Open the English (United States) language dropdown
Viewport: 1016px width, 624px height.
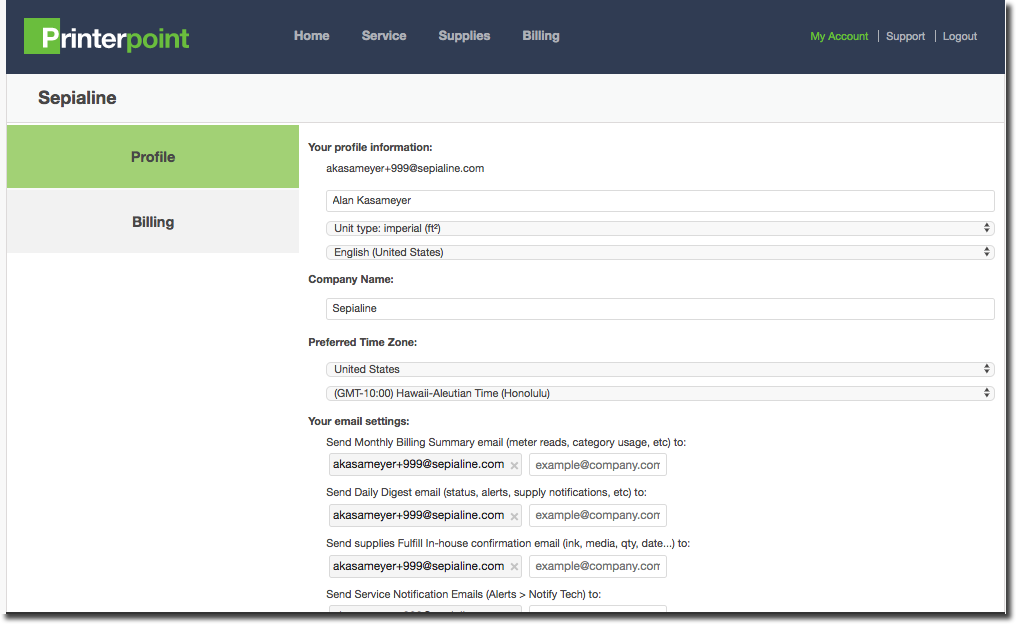(x=660, y=252)
